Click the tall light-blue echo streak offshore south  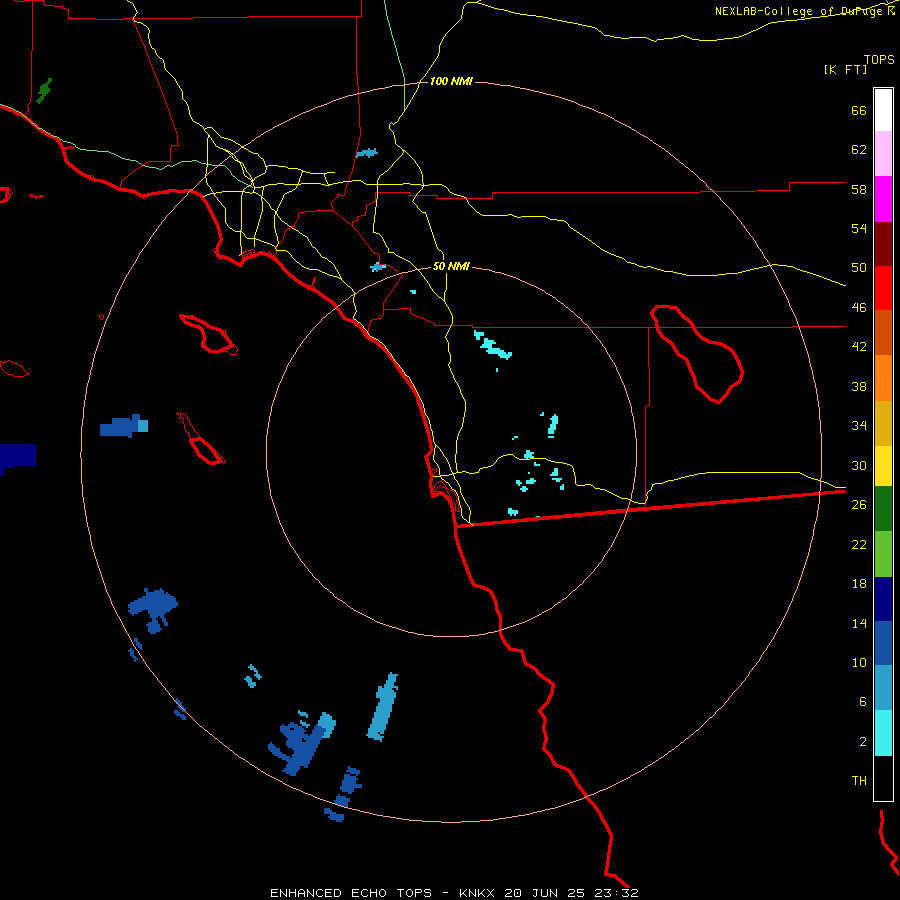point(383,707)
